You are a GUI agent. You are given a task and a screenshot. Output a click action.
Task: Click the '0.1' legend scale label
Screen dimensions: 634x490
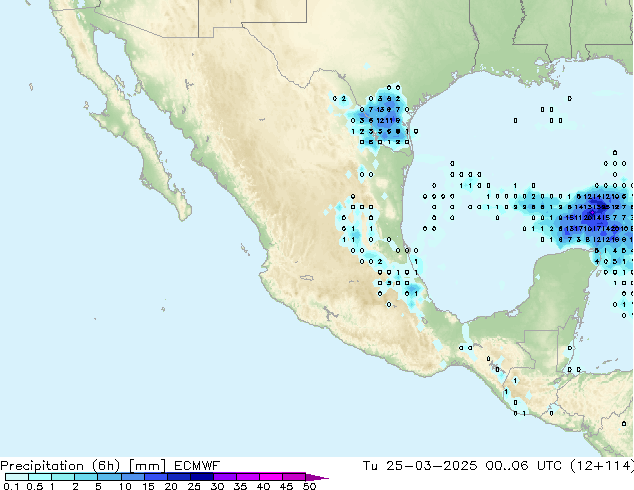[11, 486]
